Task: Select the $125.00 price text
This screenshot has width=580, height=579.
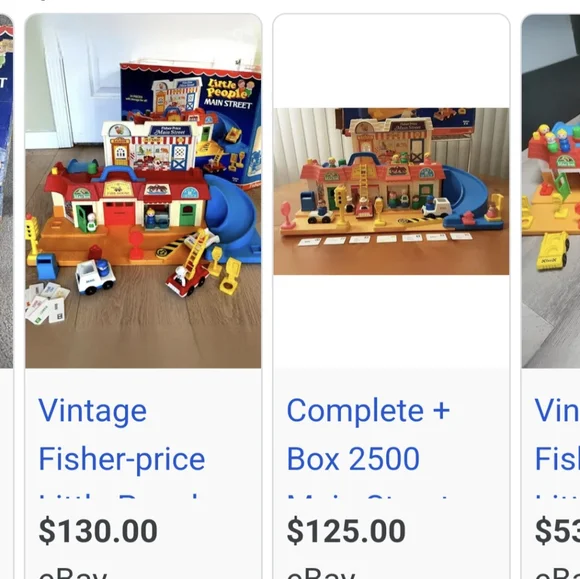Action: [346, 531]
